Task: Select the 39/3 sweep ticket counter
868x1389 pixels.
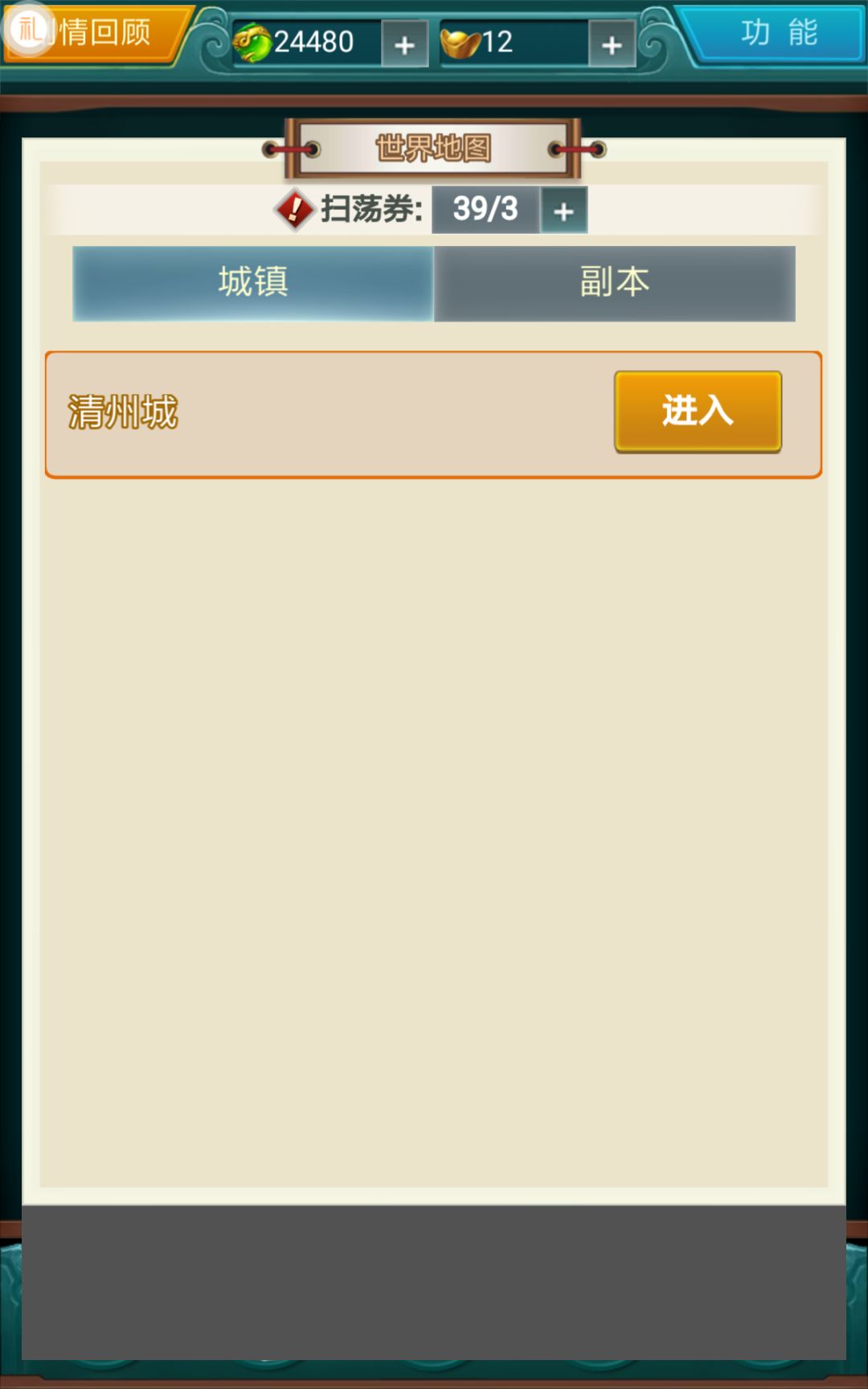Action: [x=485, y=210]
